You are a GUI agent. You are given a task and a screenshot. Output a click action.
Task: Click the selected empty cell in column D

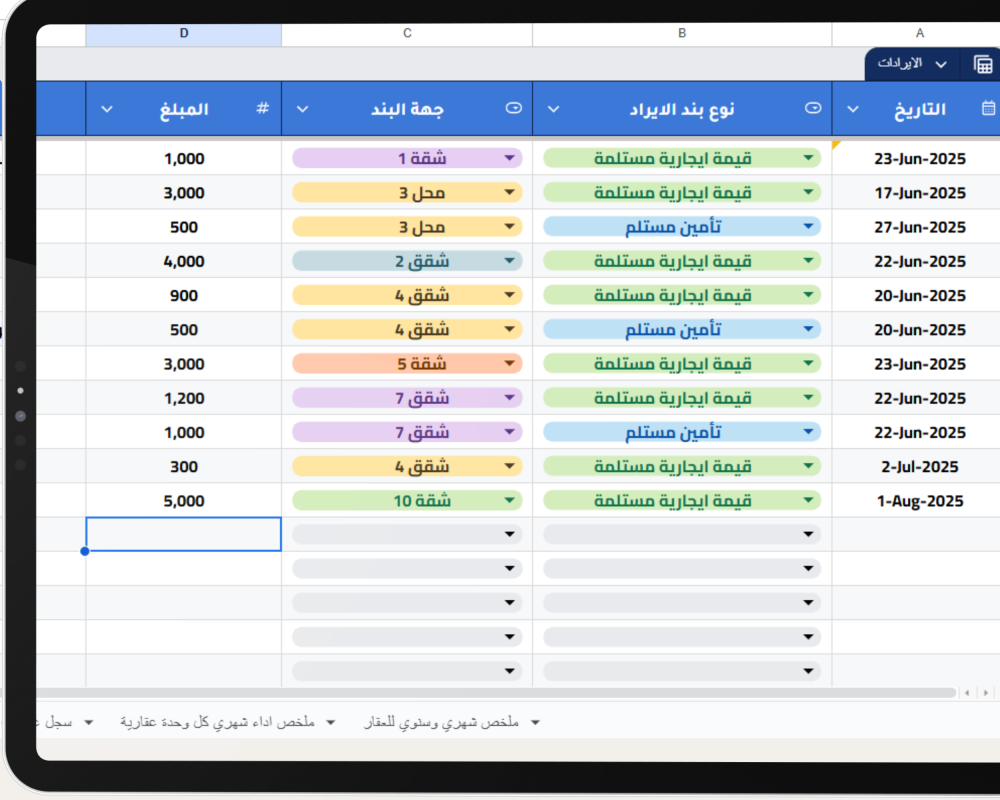pyautogui.click(x=184, y=534)
